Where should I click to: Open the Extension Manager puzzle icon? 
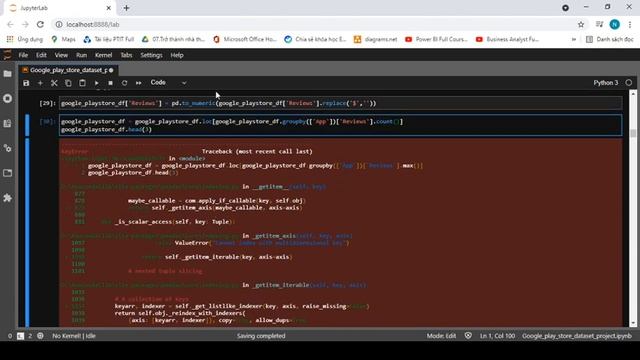pos(7,198)
